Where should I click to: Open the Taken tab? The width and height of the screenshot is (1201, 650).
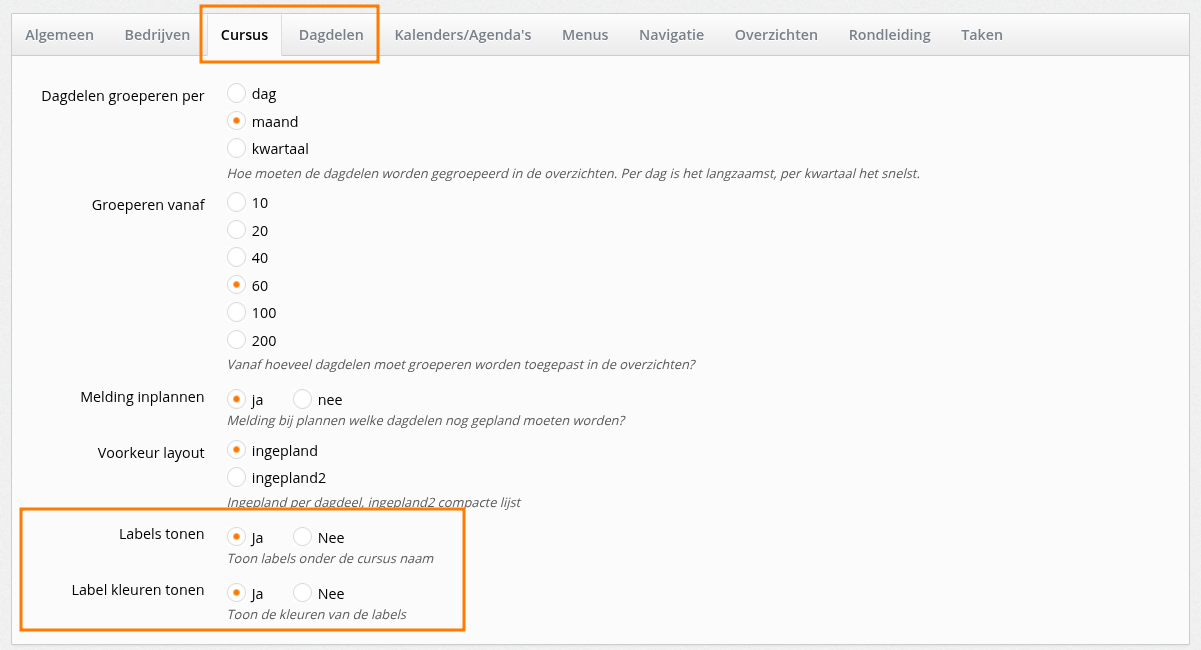click(982, 35)
